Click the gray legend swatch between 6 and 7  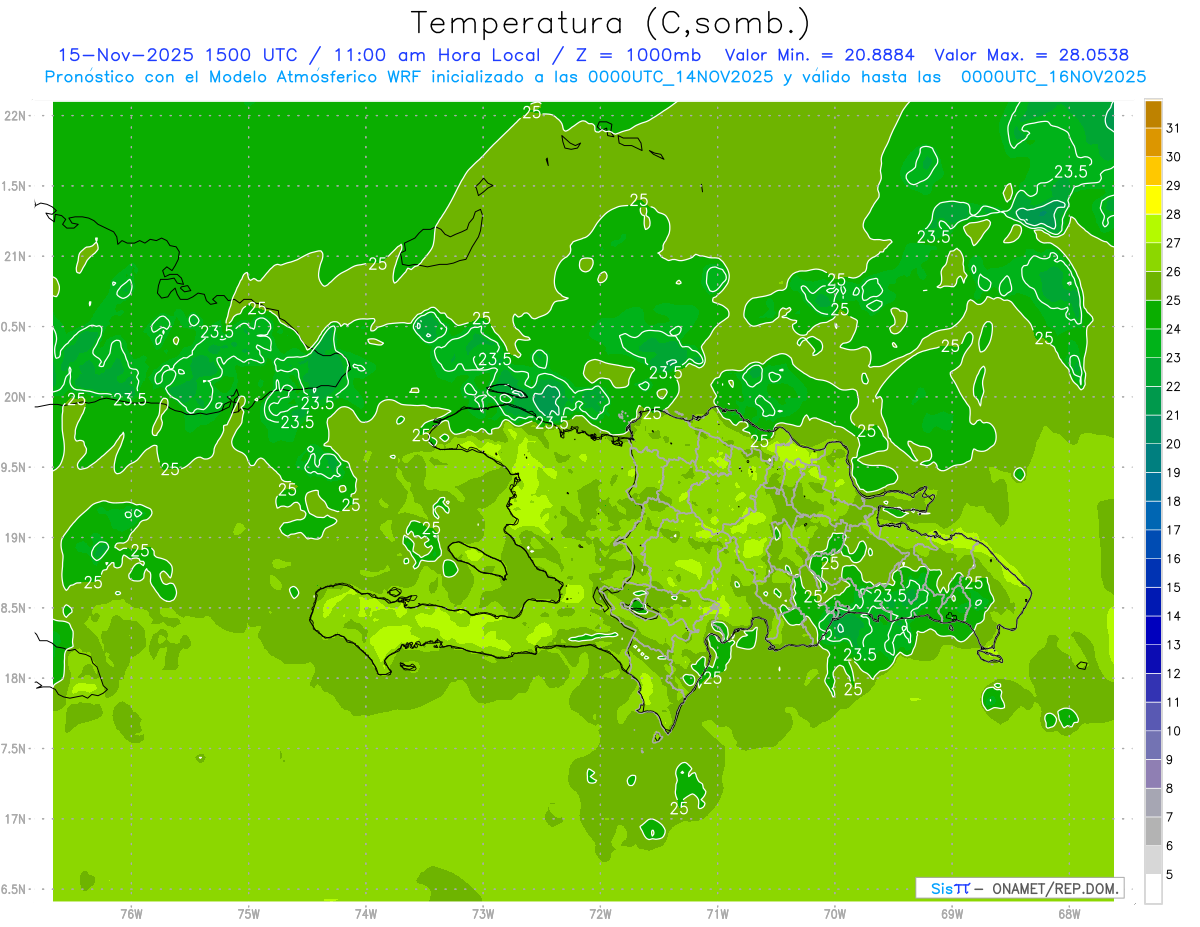tap(1153, 832)
